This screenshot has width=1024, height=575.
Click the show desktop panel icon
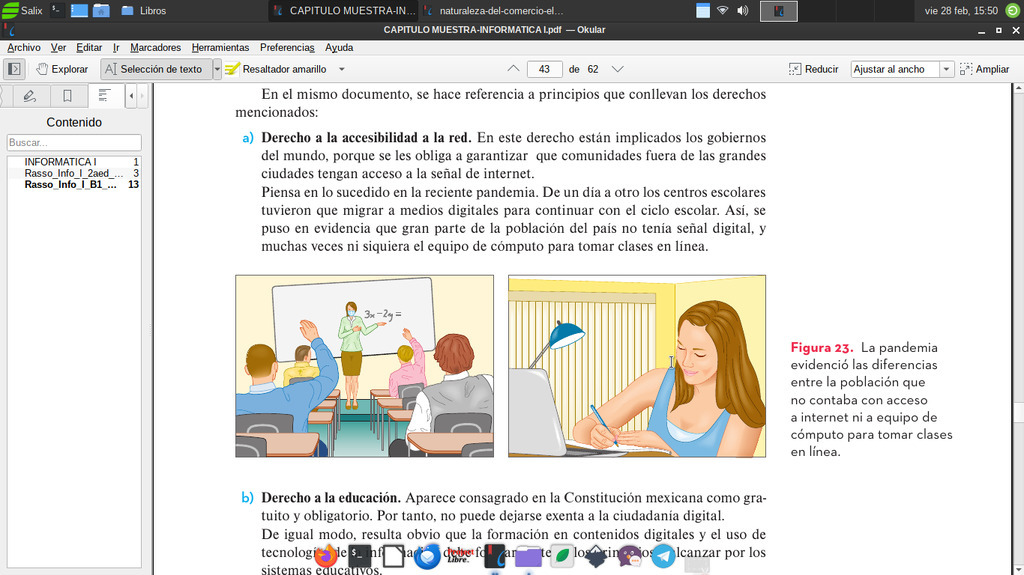pos(79,10)
